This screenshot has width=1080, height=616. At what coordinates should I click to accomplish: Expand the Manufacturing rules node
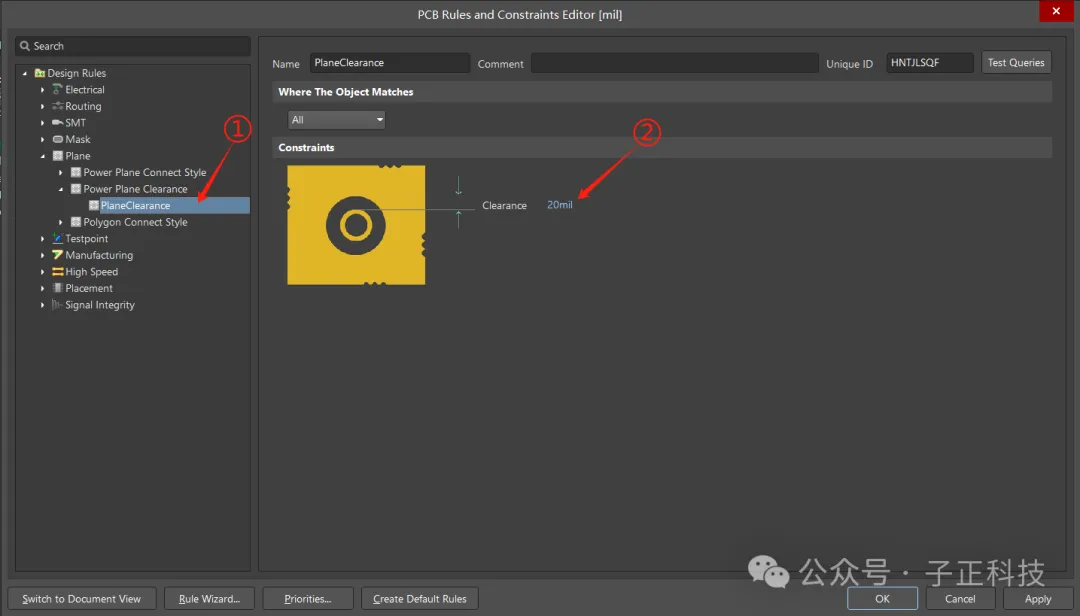click(x=43, y=255)
